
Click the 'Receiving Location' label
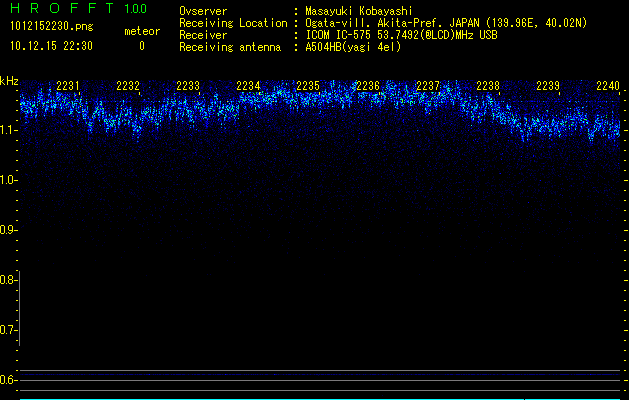[233, 23]
